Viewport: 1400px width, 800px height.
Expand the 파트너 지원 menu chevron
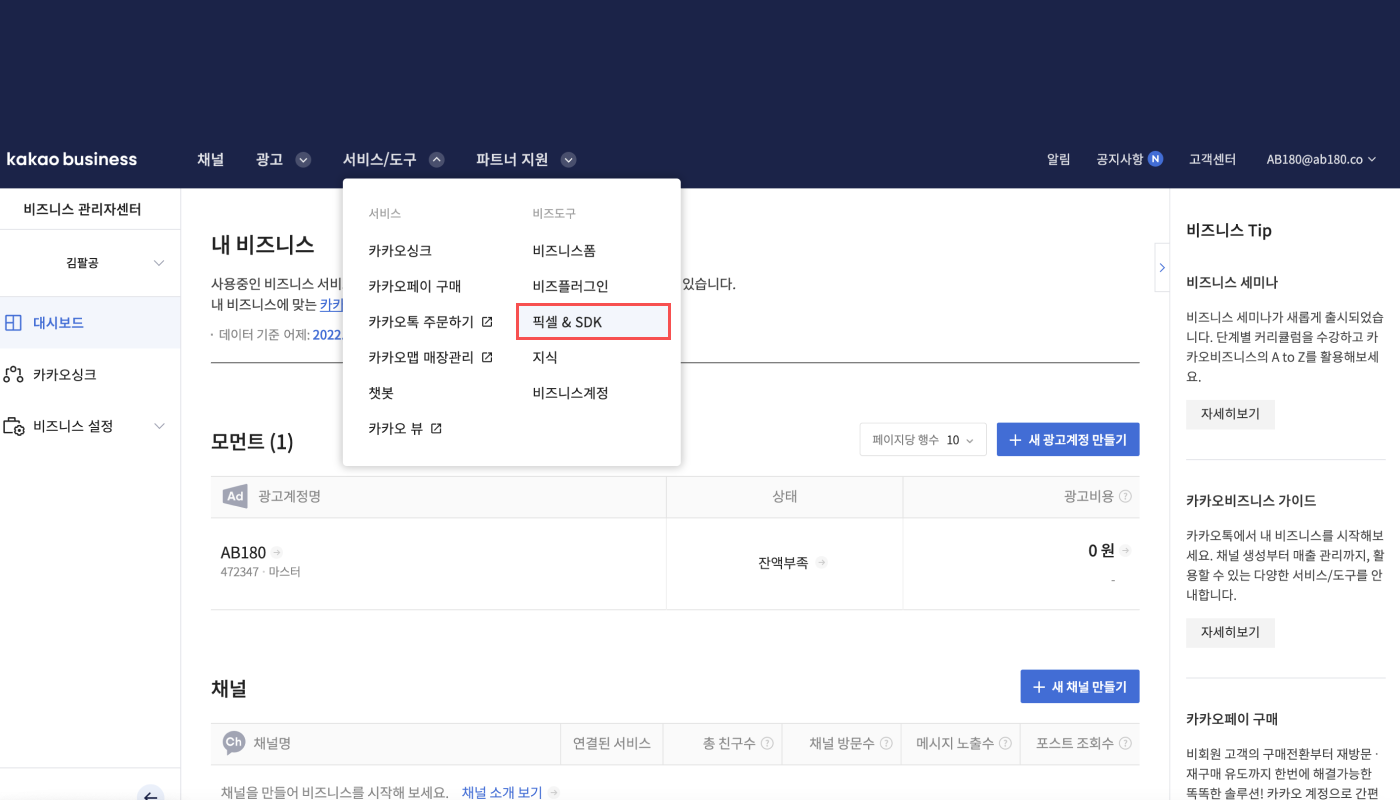568,159
